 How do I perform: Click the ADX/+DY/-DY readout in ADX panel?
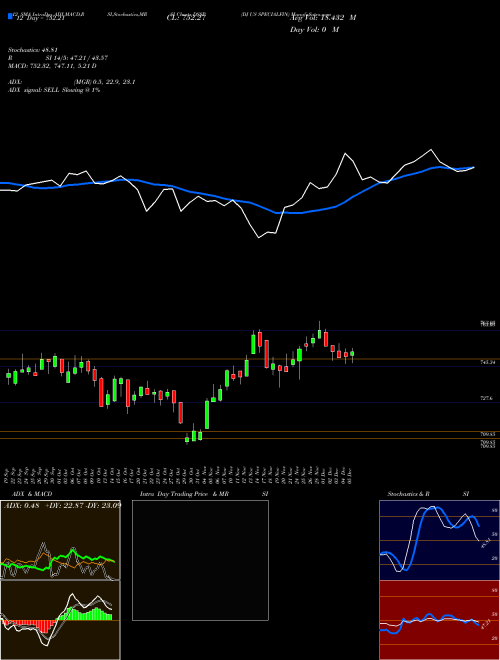point(62,506)
